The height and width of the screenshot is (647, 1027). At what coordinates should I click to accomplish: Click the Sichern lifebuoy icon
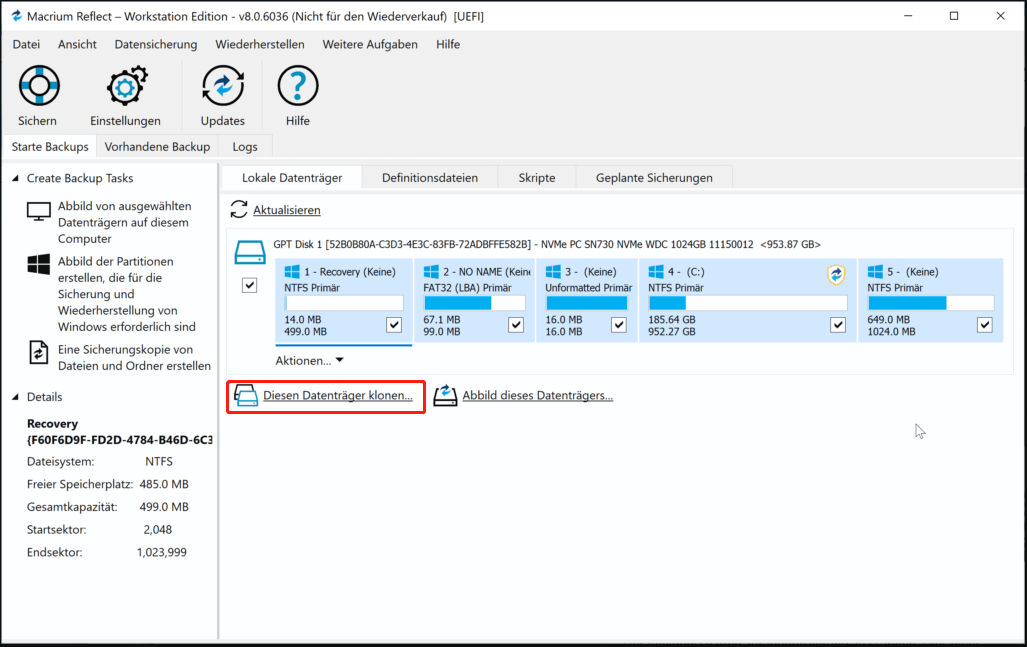point(39,86)
